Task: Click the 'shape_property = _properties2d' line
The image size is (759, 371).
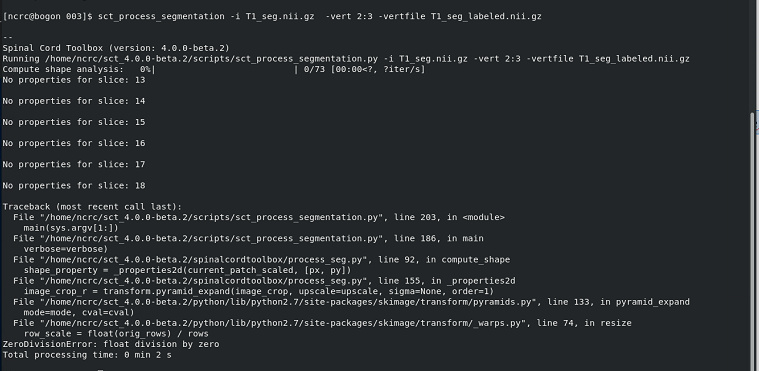Action: pos(187,270)
